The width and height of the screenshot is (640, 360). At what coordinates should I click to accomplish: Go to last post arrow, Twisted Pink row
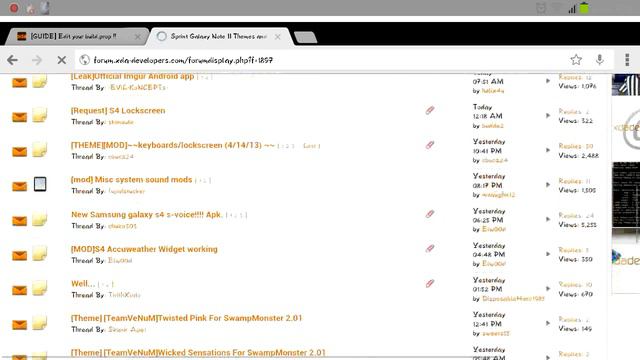pyautogui.click(x=548, y=323)
